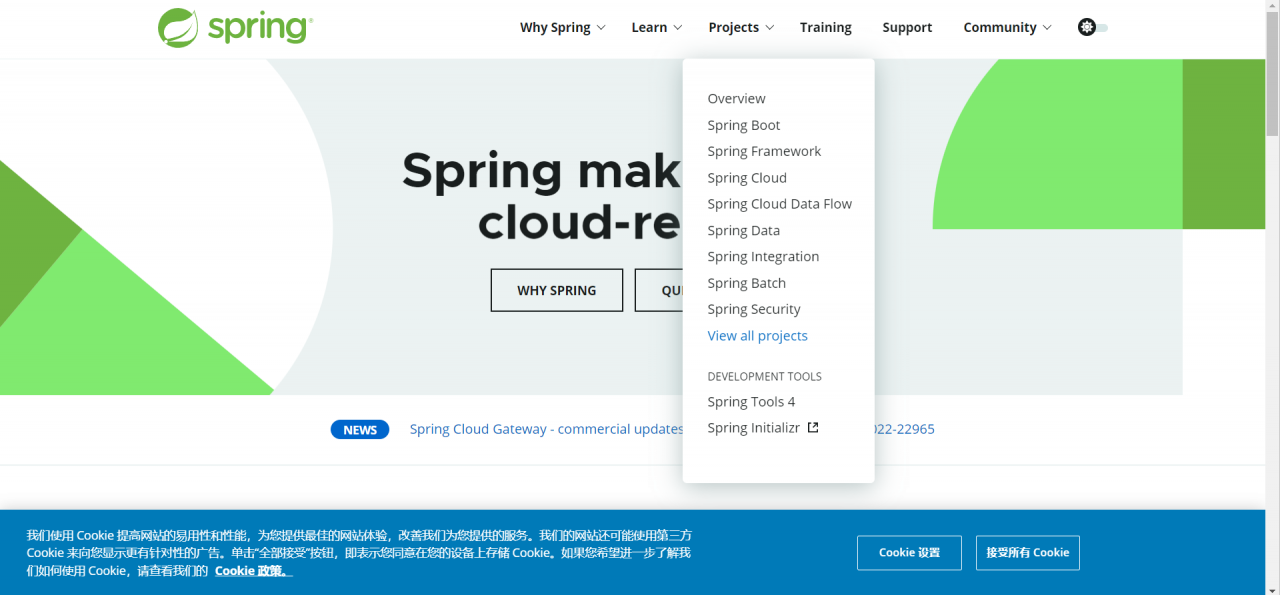Open Spring Integration menu entry
The width and height of the screenshot is (1280, 595).
pos(763,256)
